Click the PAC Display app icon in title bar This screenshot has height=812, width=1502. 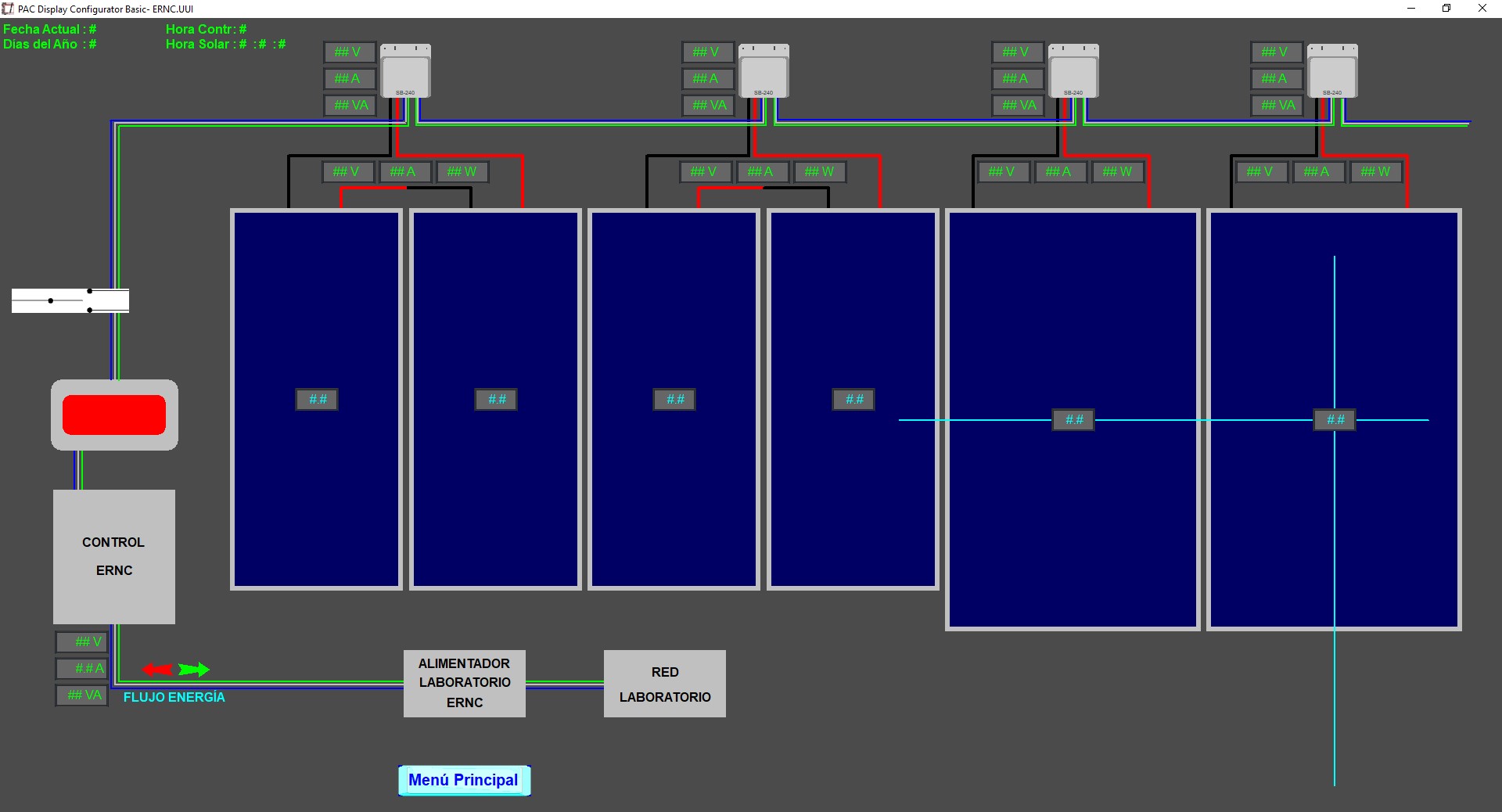(8, 9)
